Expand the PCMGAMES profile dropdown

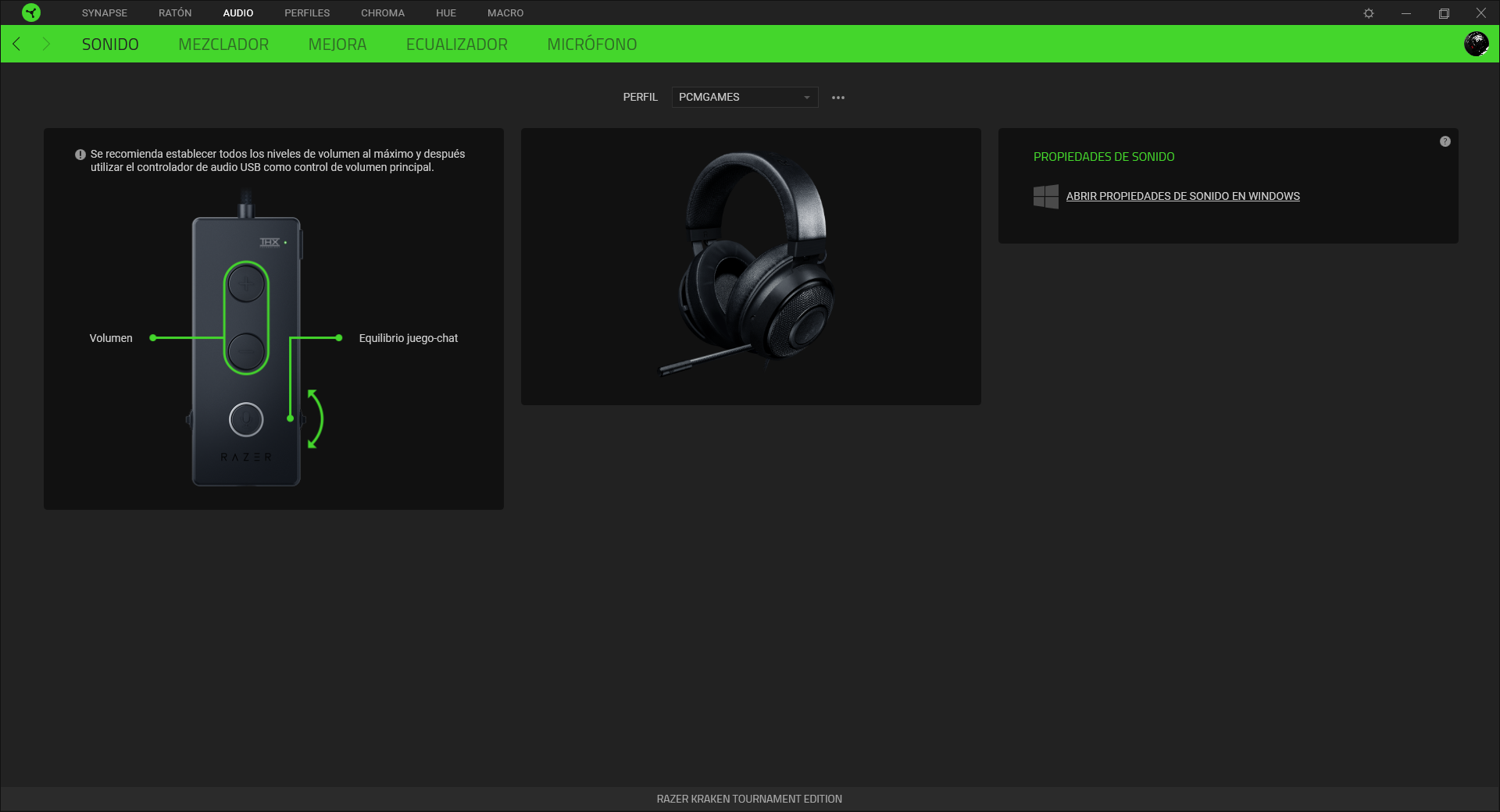[745, 97]
